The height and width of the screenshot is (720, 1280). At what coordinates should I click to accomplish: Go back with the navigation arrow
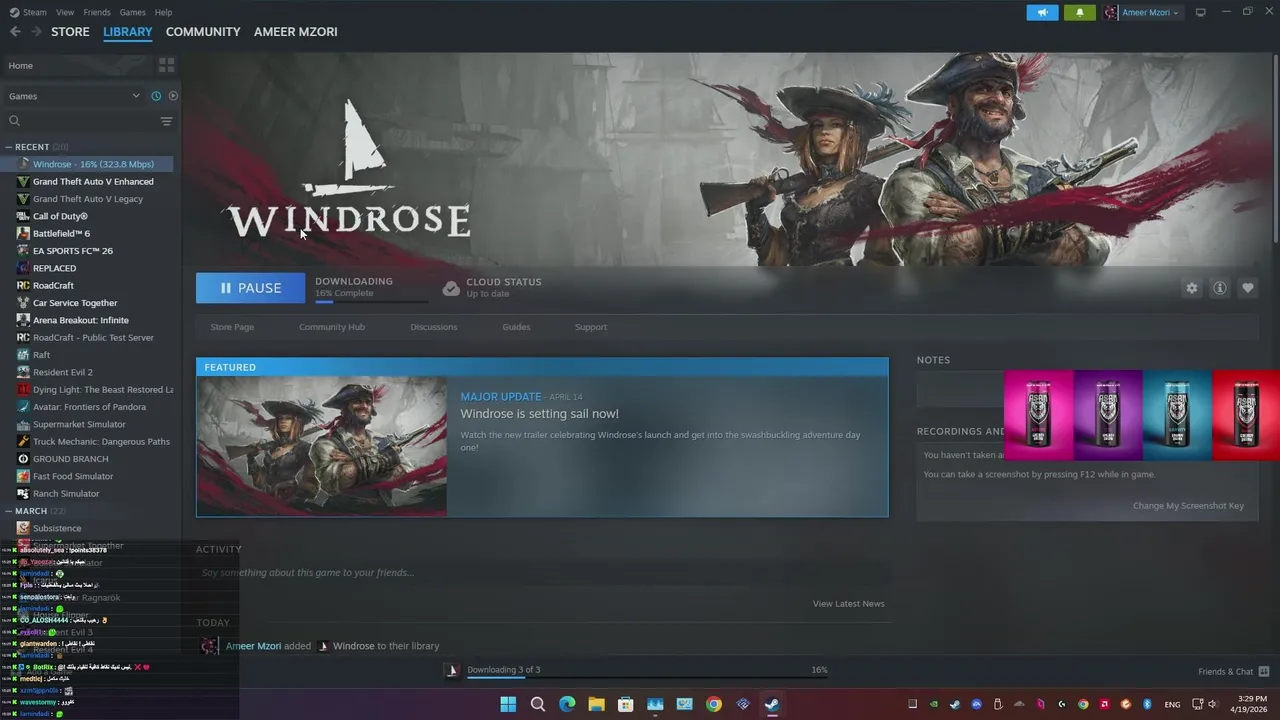click(15, 32)
